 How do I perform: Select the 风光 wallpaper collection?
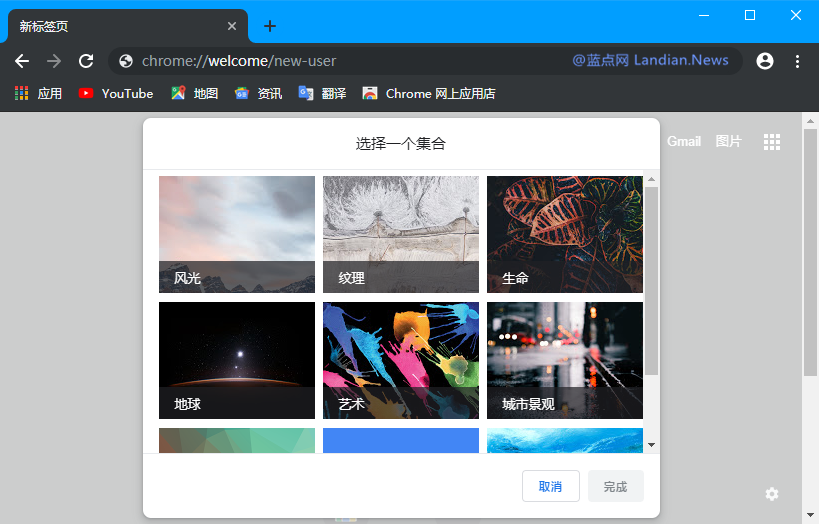(237, 235)
